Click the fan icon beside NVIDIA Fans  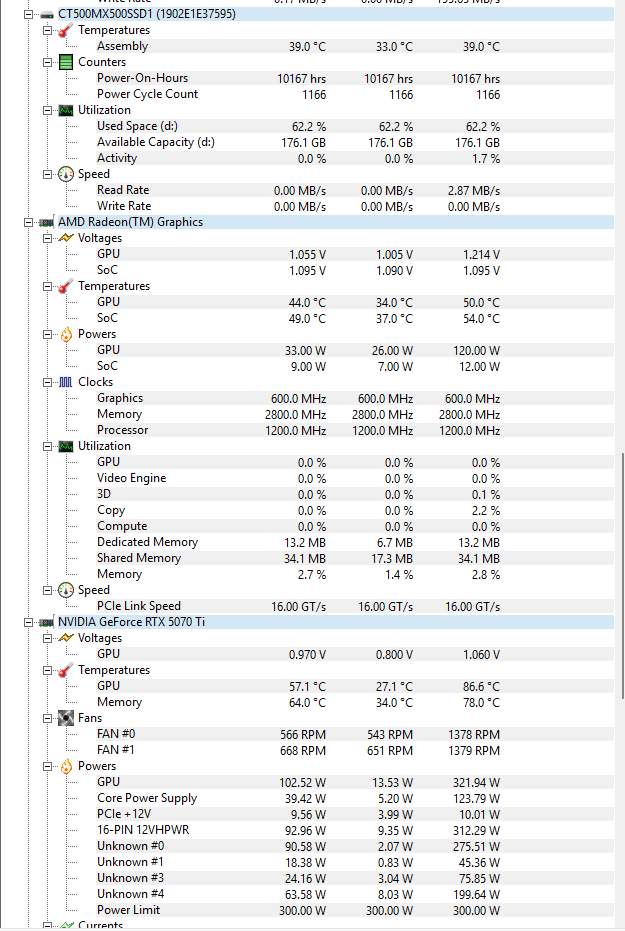click(x=66, y=718)
